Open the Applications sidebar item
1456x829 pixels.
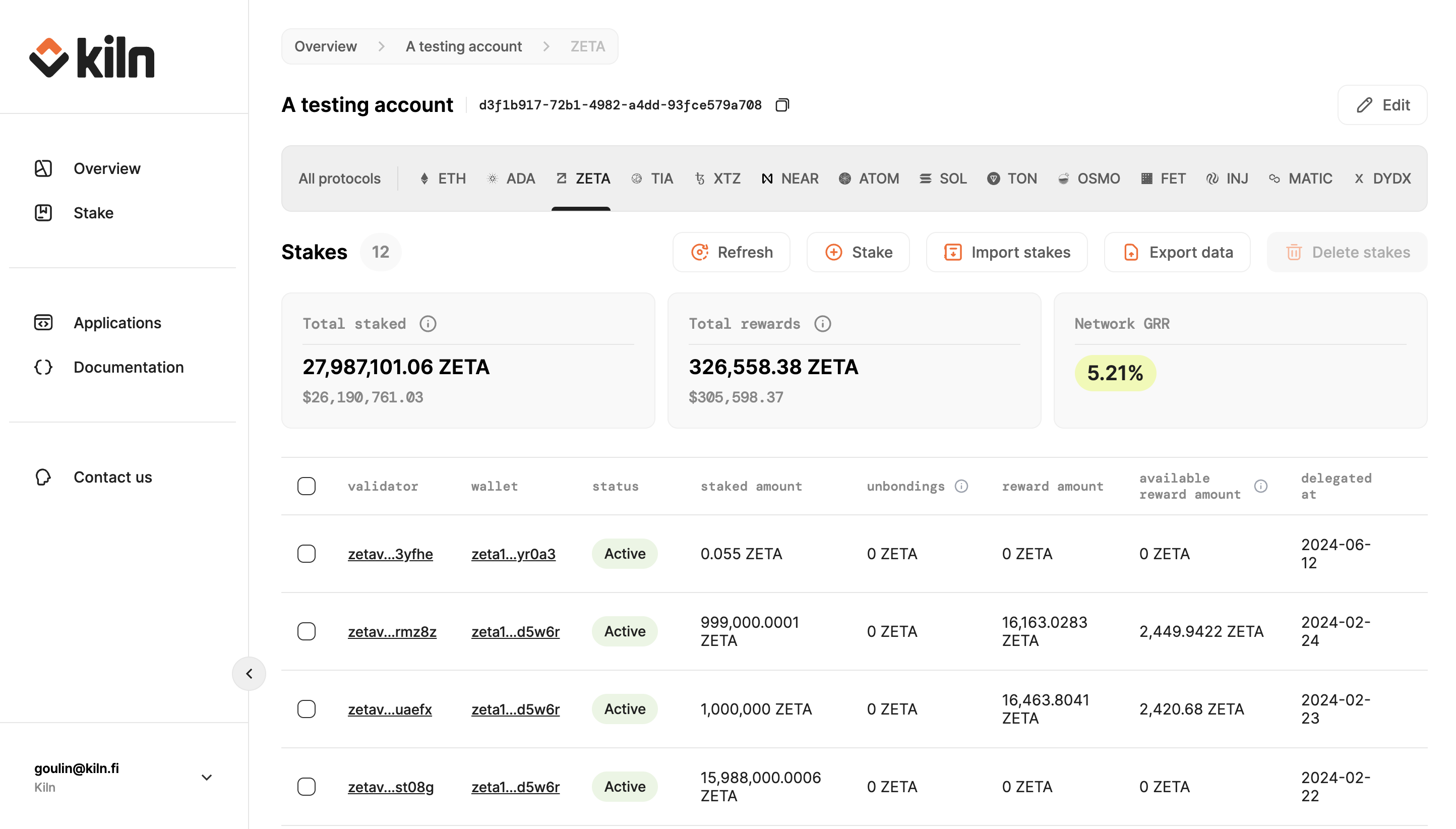coord(117,323)
